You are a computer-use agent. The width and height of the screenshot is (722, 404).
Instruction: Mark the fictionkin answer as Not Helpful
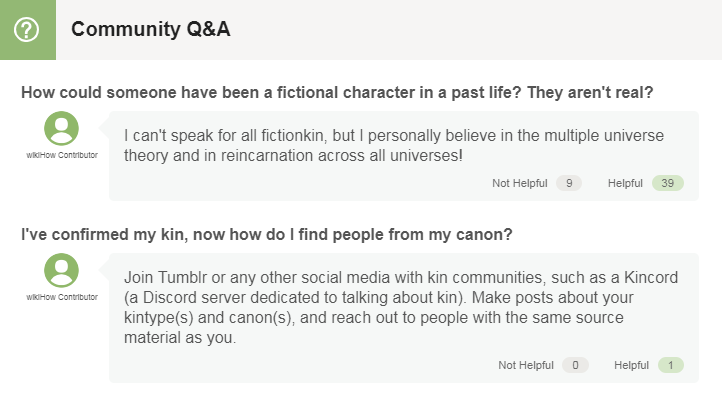(x=519, y=183)
